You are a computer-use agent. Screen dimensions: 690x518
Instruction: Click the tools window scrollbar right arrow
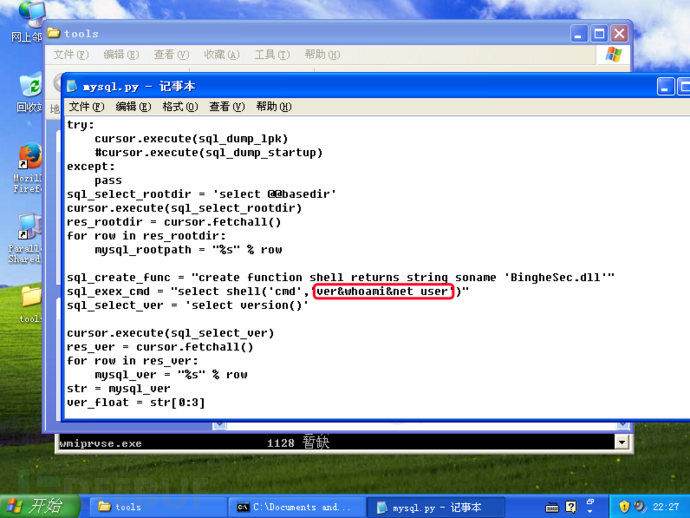tap(623, 425)
